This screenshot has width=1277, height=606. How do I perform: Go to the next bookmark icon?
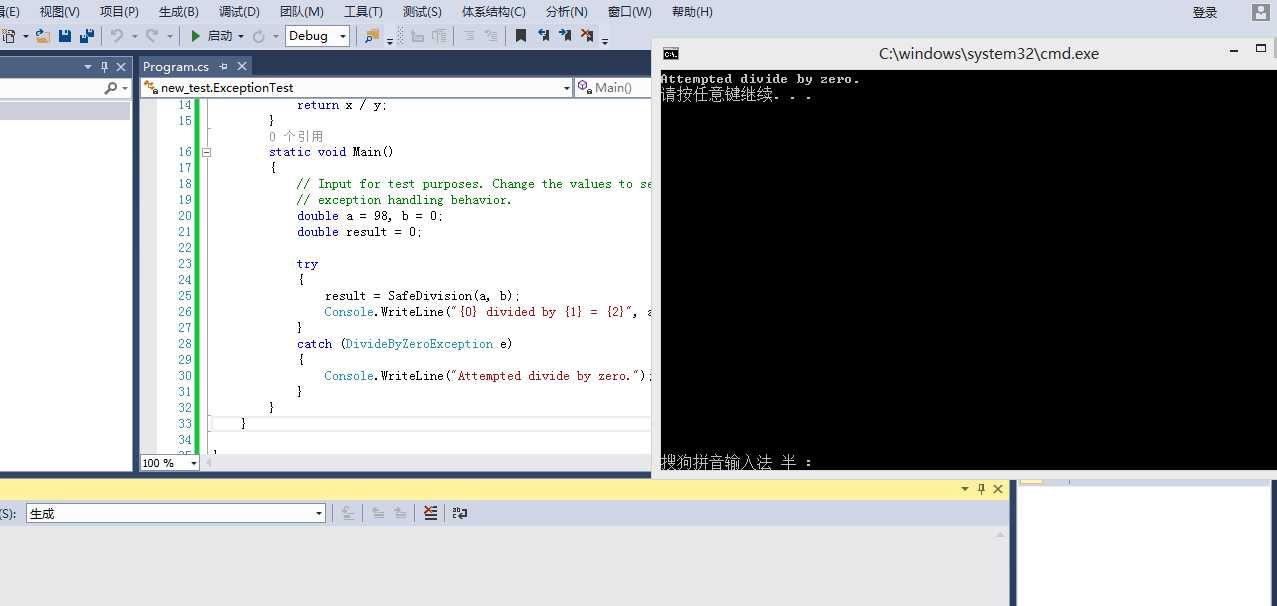click(564, 36)
